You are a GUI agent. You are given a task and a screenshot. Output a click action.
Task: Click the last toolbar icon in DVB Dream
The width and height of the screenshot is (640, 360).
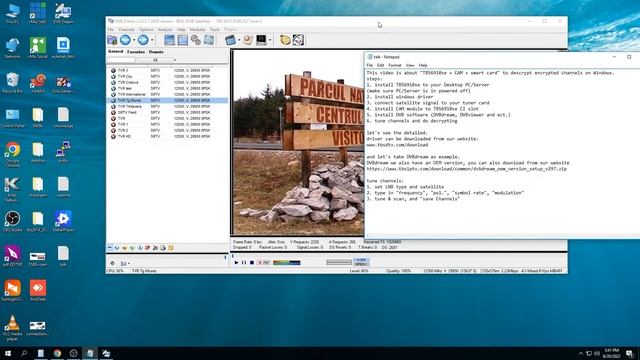(x=298, y=40)
